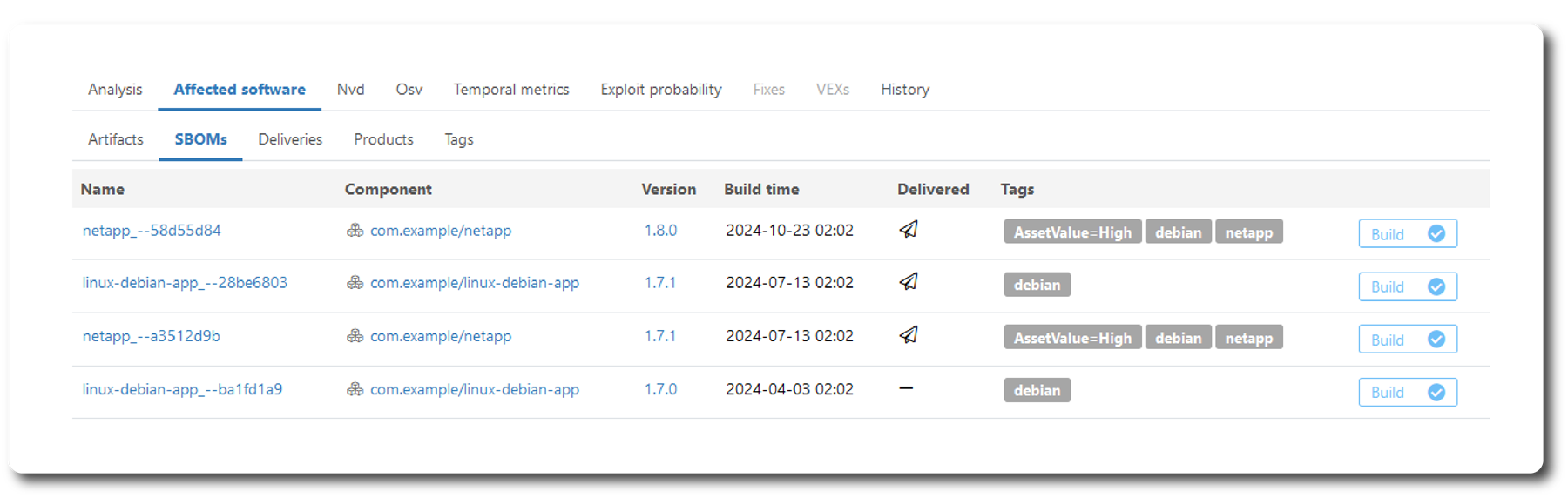Image resolution: width=1568 pixels, height=498 pixels.
Task: Sort by Build time column header
Action: pos(761,189)
